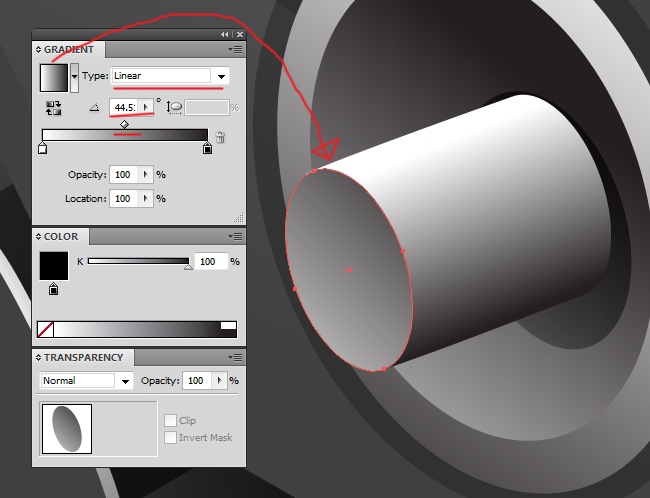Click the gradient stop icon below the color swatch
650x498 pixels.
[x=53, y=289]
